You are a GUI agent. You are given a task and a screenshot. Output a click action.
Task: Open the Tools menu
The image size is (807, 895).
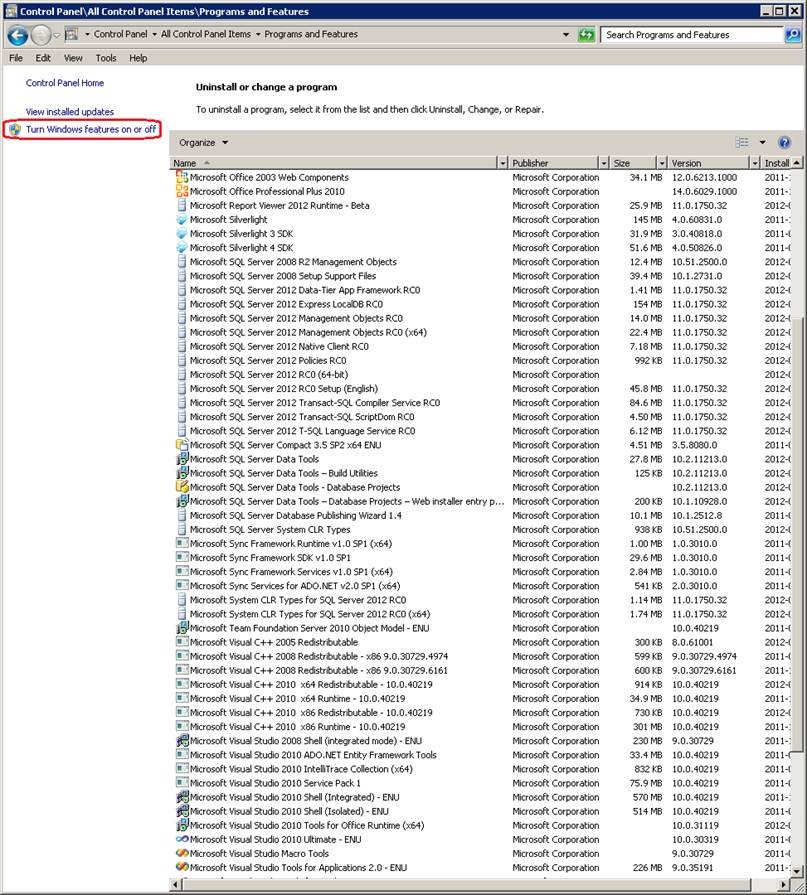[106, 58]
